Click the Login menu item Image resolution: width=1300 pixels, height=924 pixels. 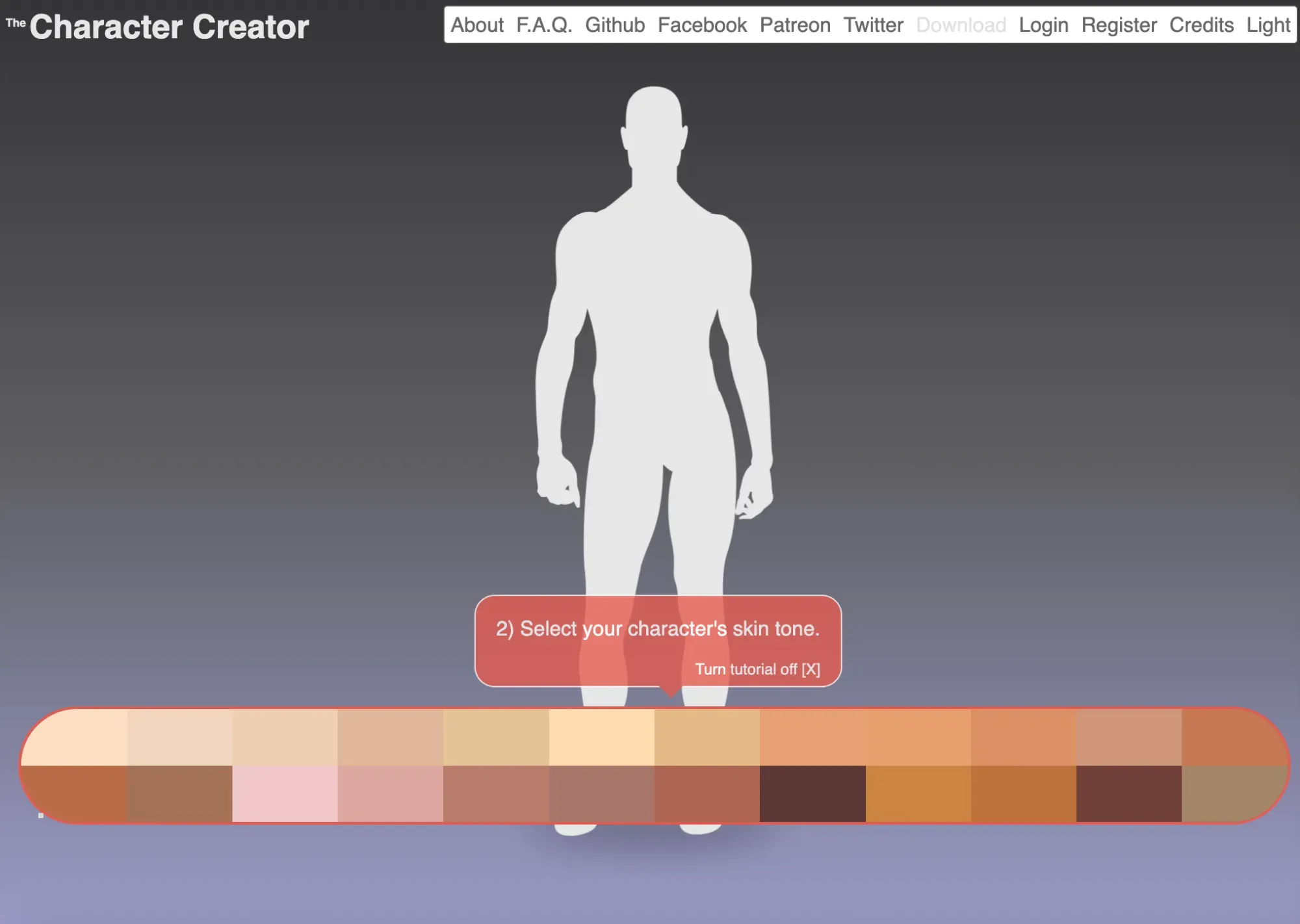[1043, 25]
